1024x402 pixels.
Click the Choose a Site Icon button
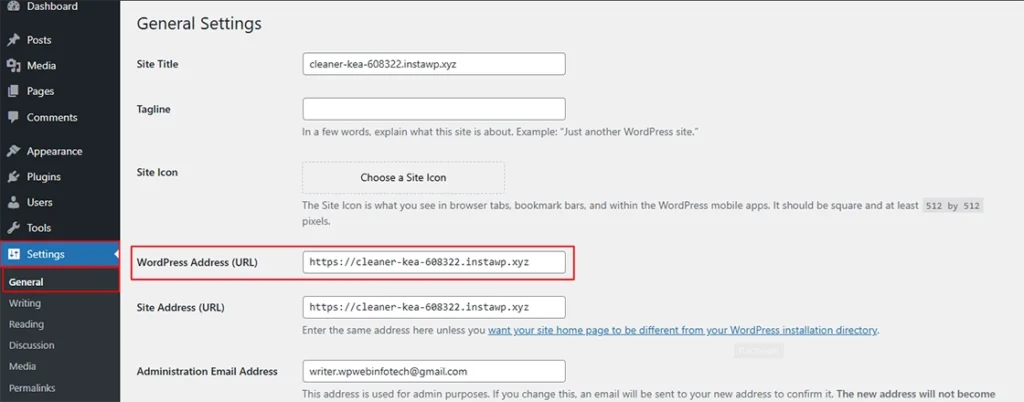(x=403, y=178)
